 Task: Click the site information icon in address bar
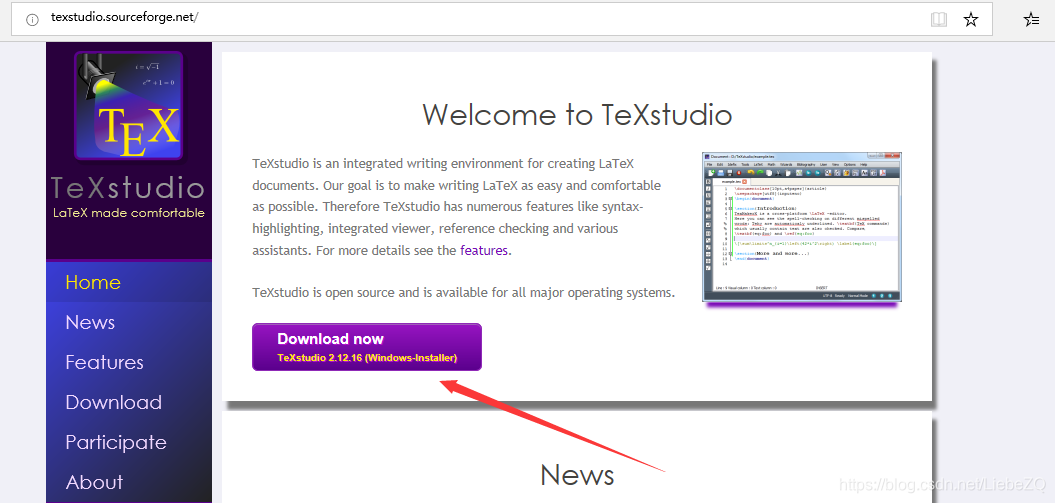(32, 20)
